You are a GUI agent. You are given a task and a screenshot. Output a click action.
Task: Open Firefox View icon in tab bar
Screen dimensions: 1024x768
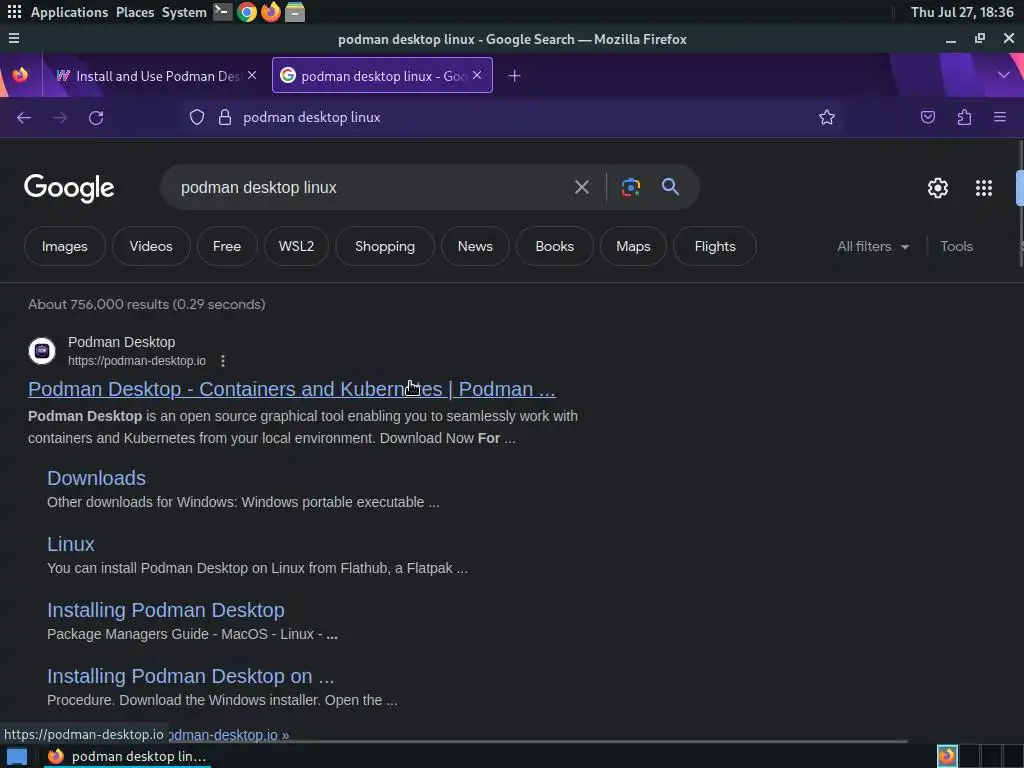tap(20, 75)
